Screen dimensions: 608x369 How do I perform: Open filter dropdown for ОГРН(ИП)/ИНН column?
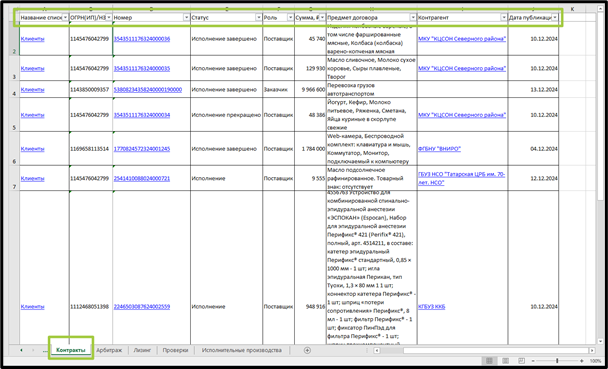[109, 17]
